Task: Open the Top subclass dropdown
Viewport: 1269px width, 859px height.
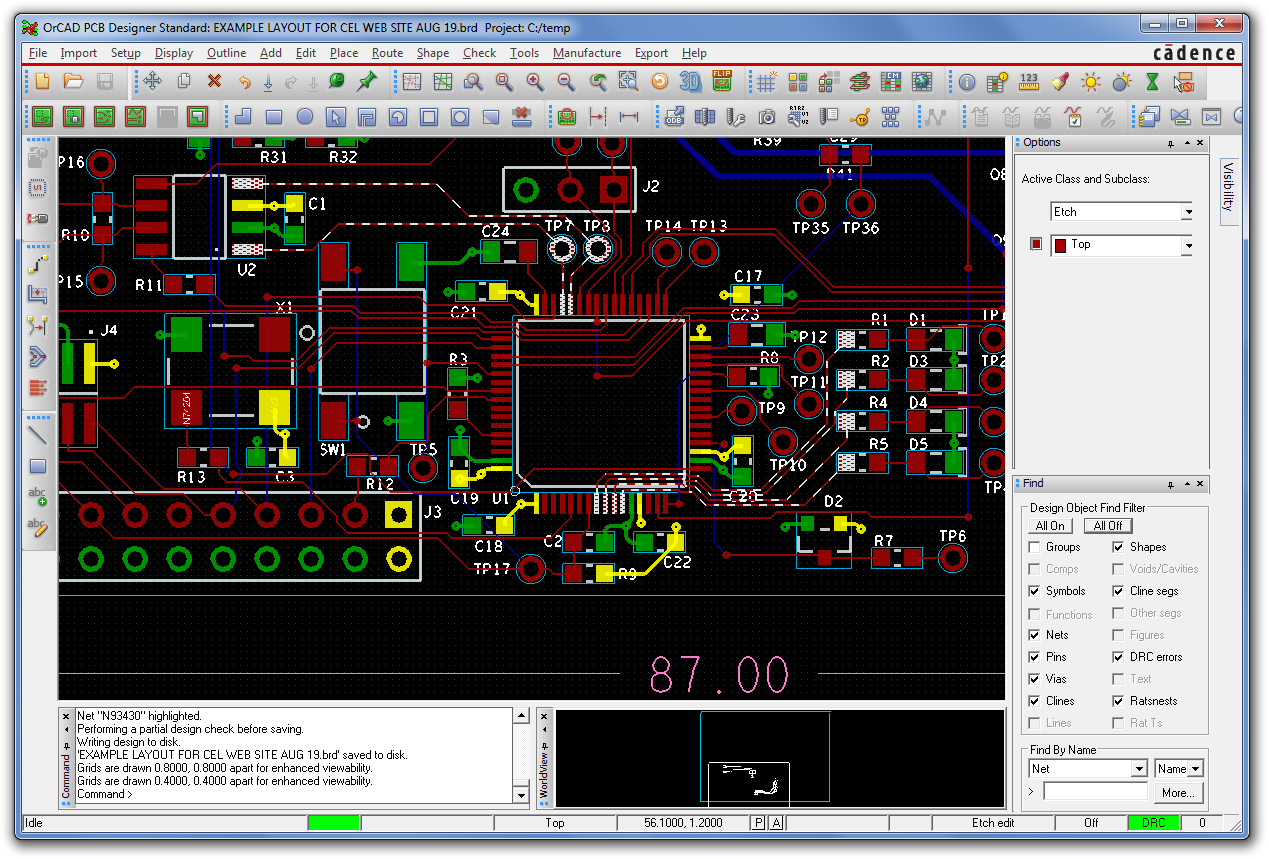Action: pos(1188,245)
